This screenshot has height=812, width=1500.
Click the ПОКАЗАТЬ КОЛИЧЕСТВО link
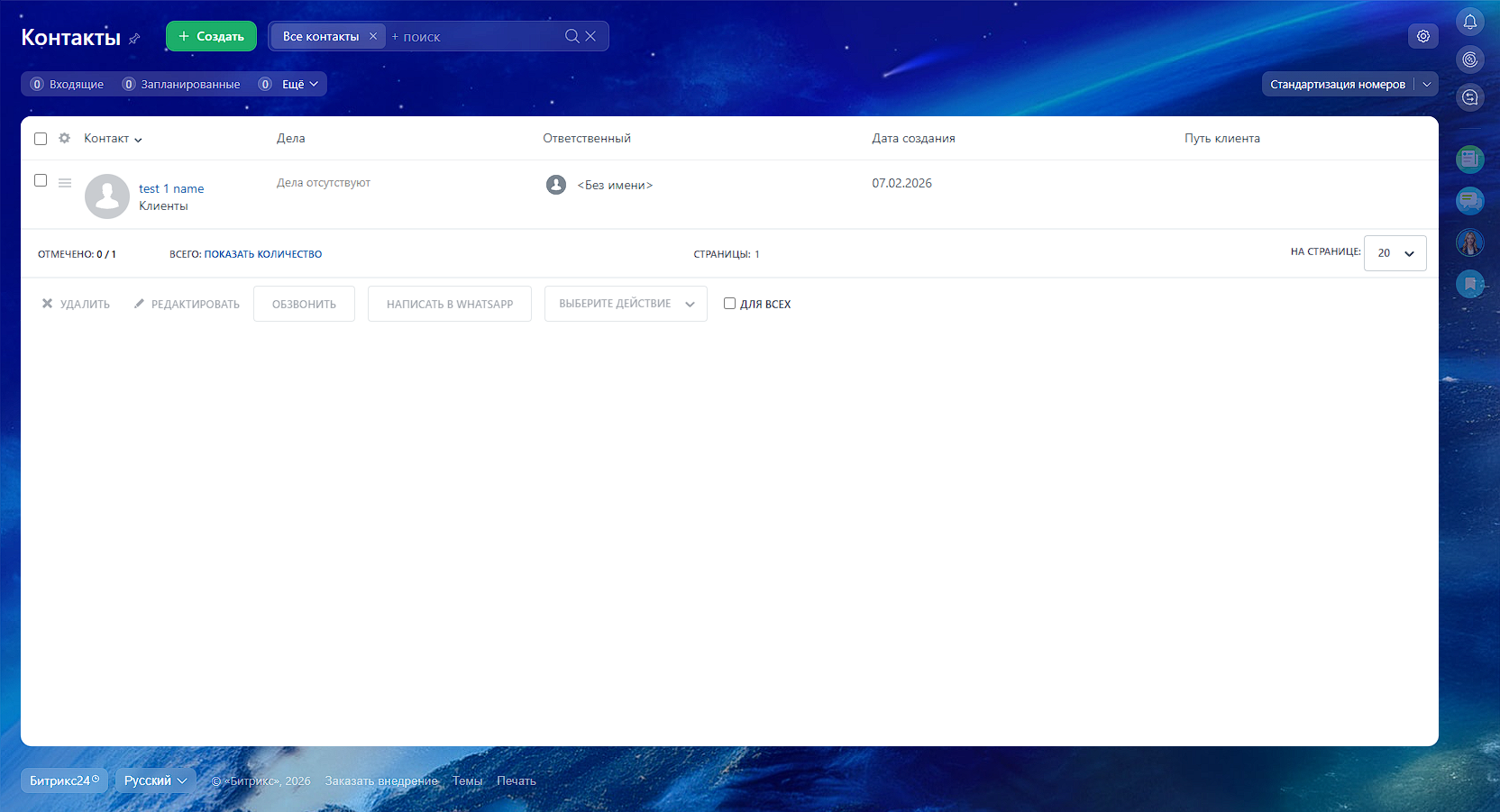coord(262,254)
